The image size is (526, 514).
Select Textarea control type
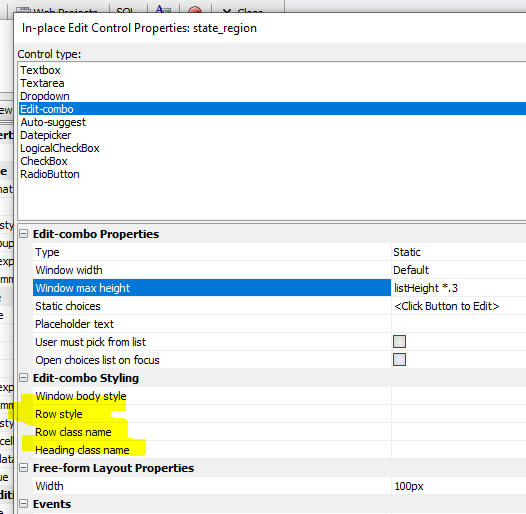42,83
